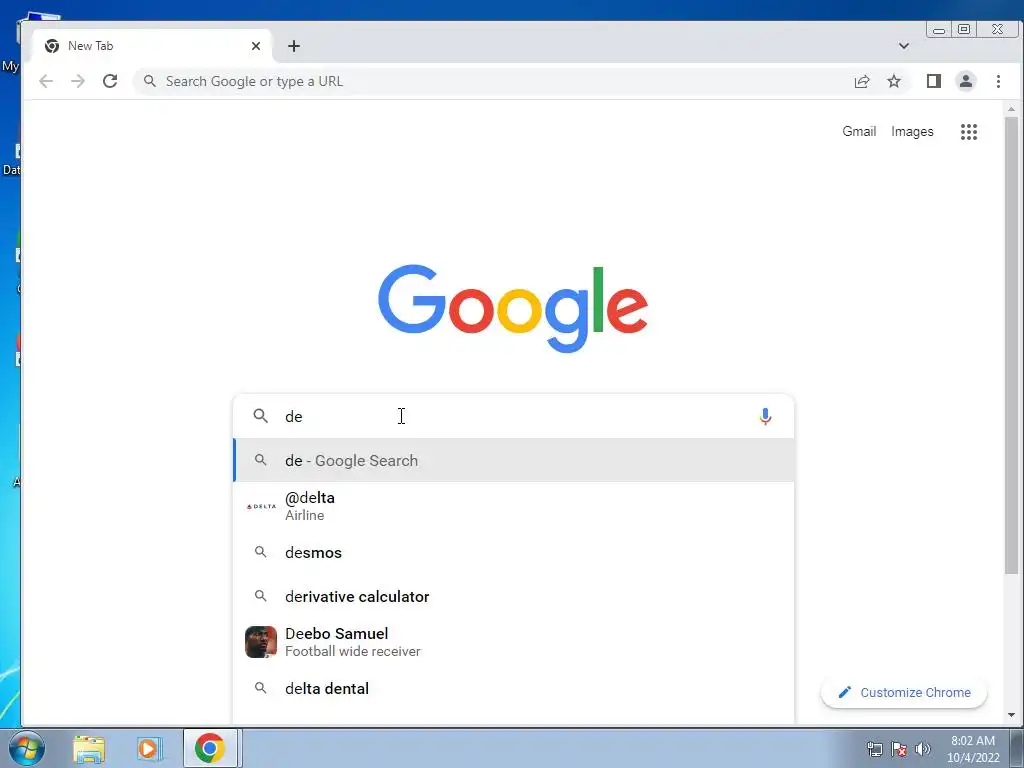
Task: Minimize the Chrome window
Action: click(x=939, y=30)
